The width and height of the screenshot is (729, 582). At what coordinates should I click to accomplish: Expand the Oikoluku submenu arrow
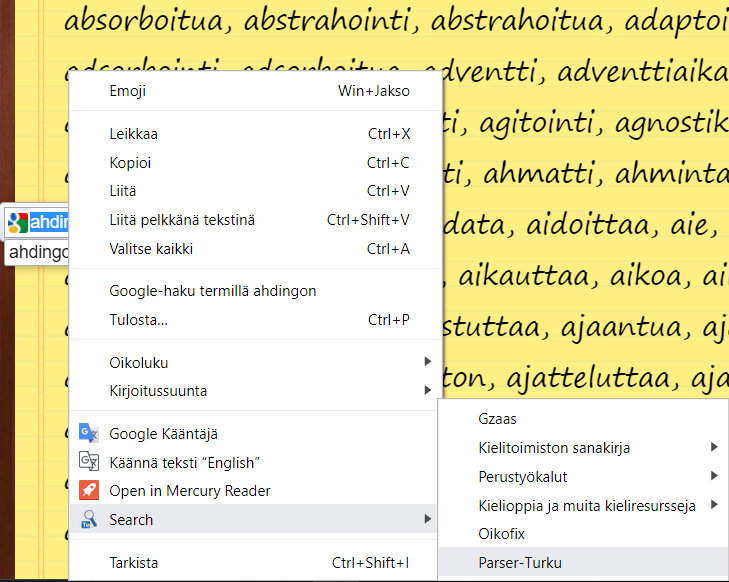pyautogui.click(x=427, y=362)
